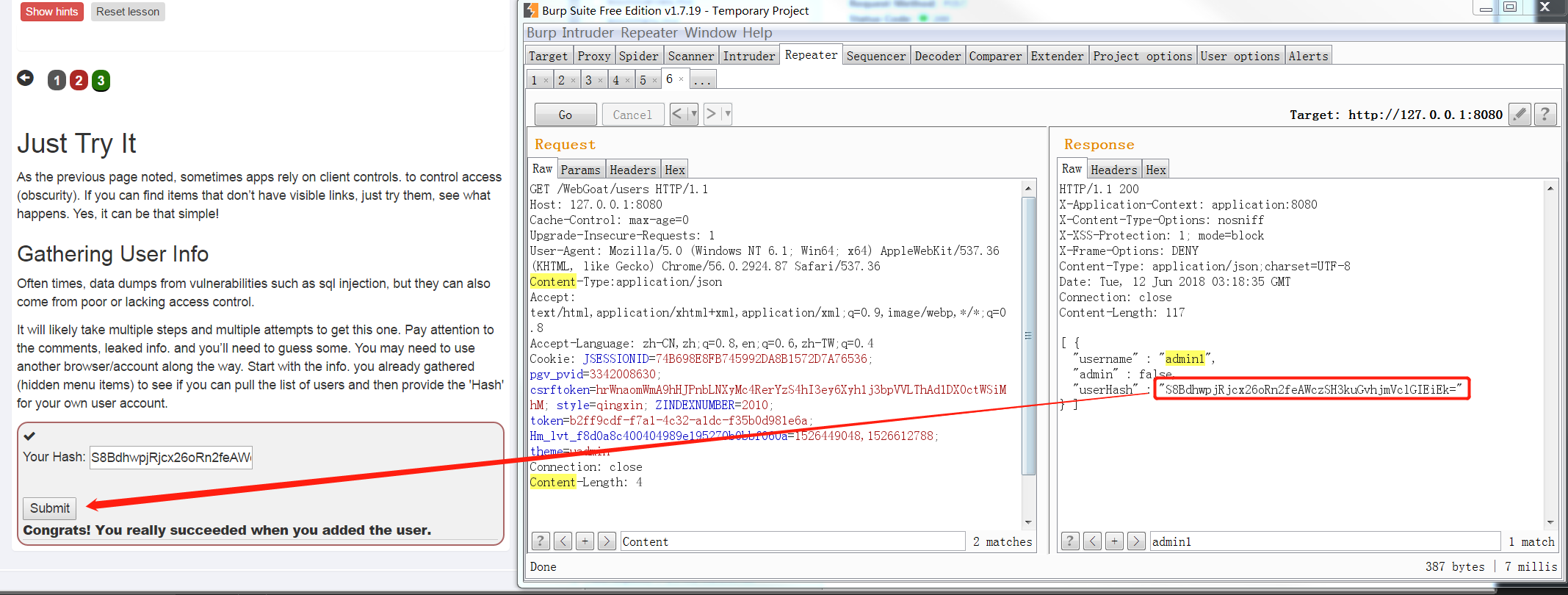Viewport: 1568px width, 595px height.
Task: Click the Burp Suite logo in the title bar
Action: click(x=531, y=10)
